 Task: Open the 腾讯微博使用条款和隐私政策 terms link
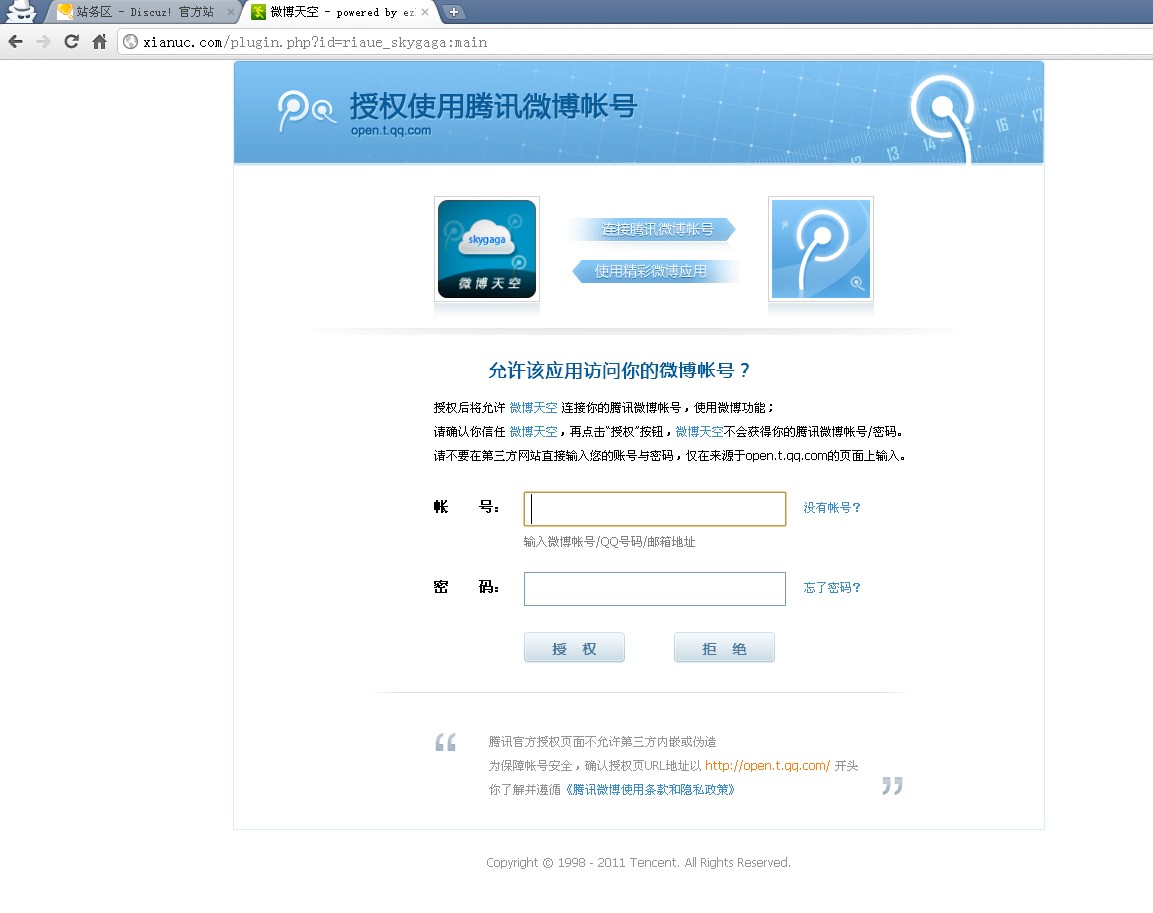pos(651,789)
